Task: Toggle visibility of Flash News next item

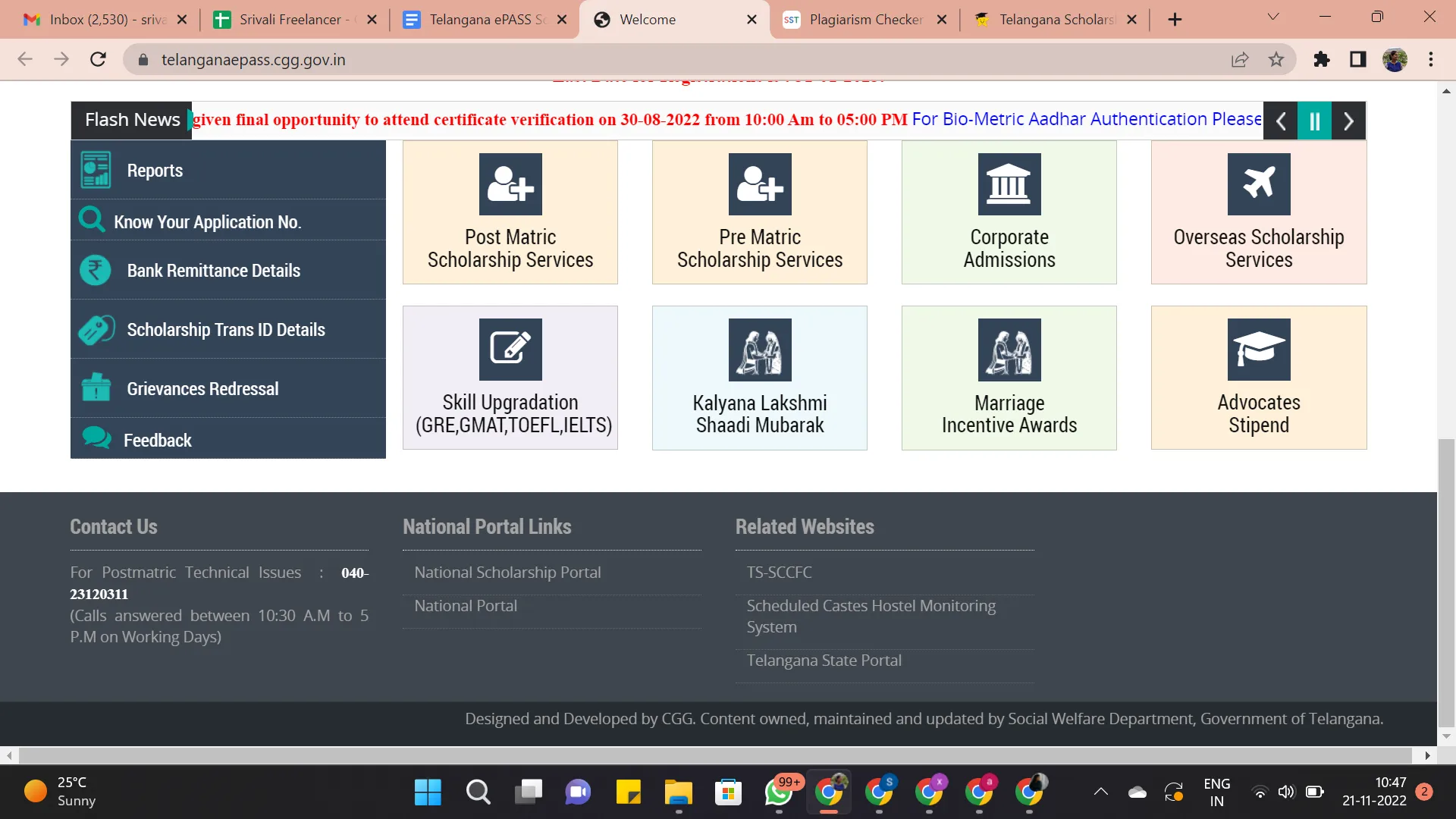Action: click(x=1349, y=119)
